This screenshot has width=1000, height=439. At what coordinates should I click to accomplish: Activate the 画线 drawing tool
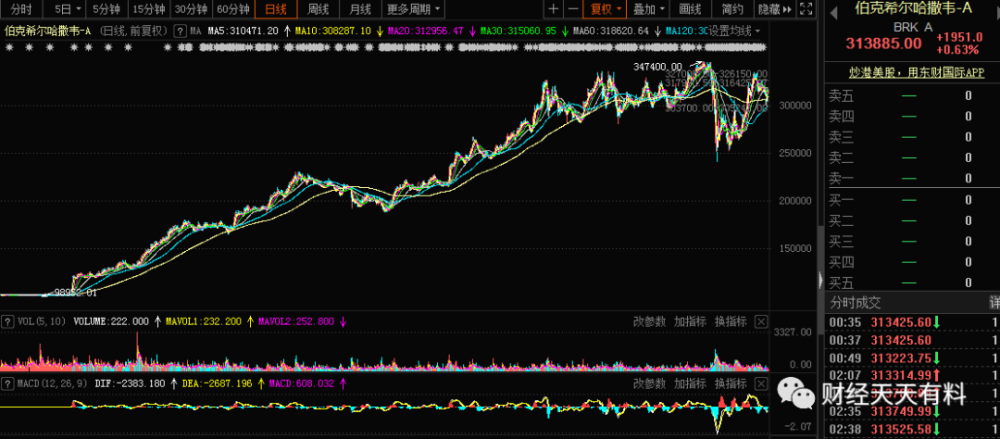[690, 9]
